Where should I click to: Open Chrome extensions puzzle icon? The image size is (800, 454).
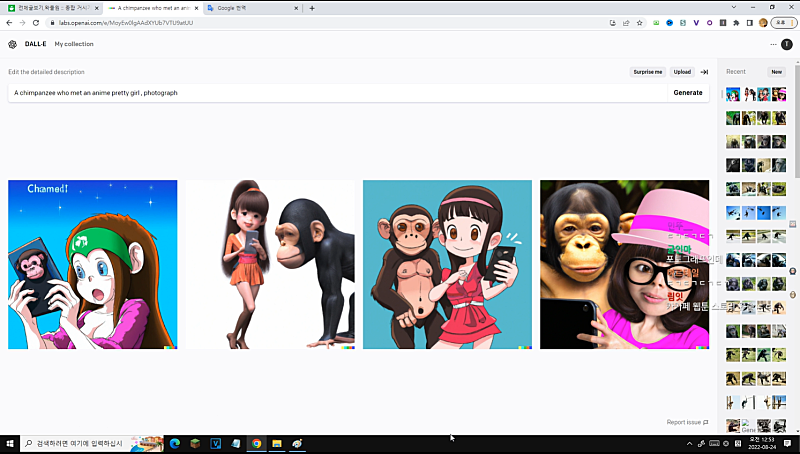(736, 22)
